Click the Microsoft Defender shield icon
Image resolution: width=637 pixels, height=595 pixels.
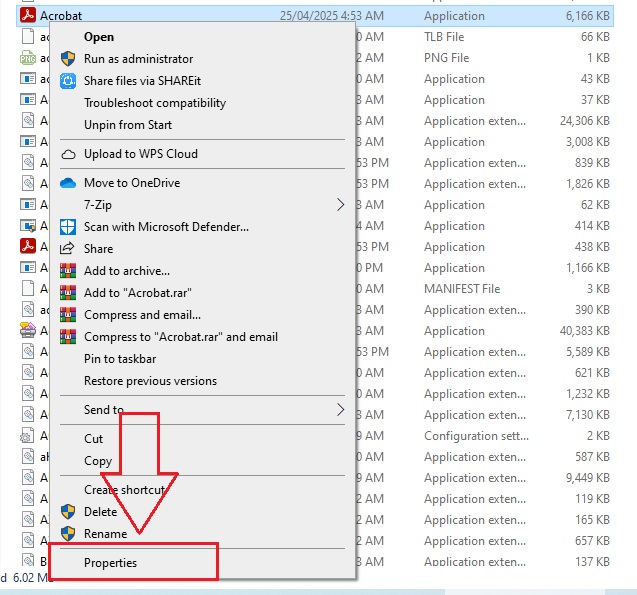pyautogui.click(x=68, y=227)
